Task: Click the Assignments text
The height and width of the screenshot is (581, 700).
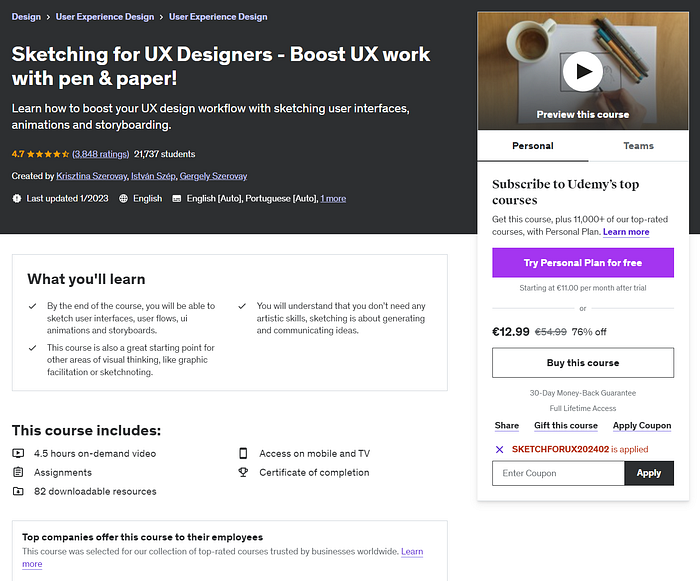Action: [x=63, y=472]
